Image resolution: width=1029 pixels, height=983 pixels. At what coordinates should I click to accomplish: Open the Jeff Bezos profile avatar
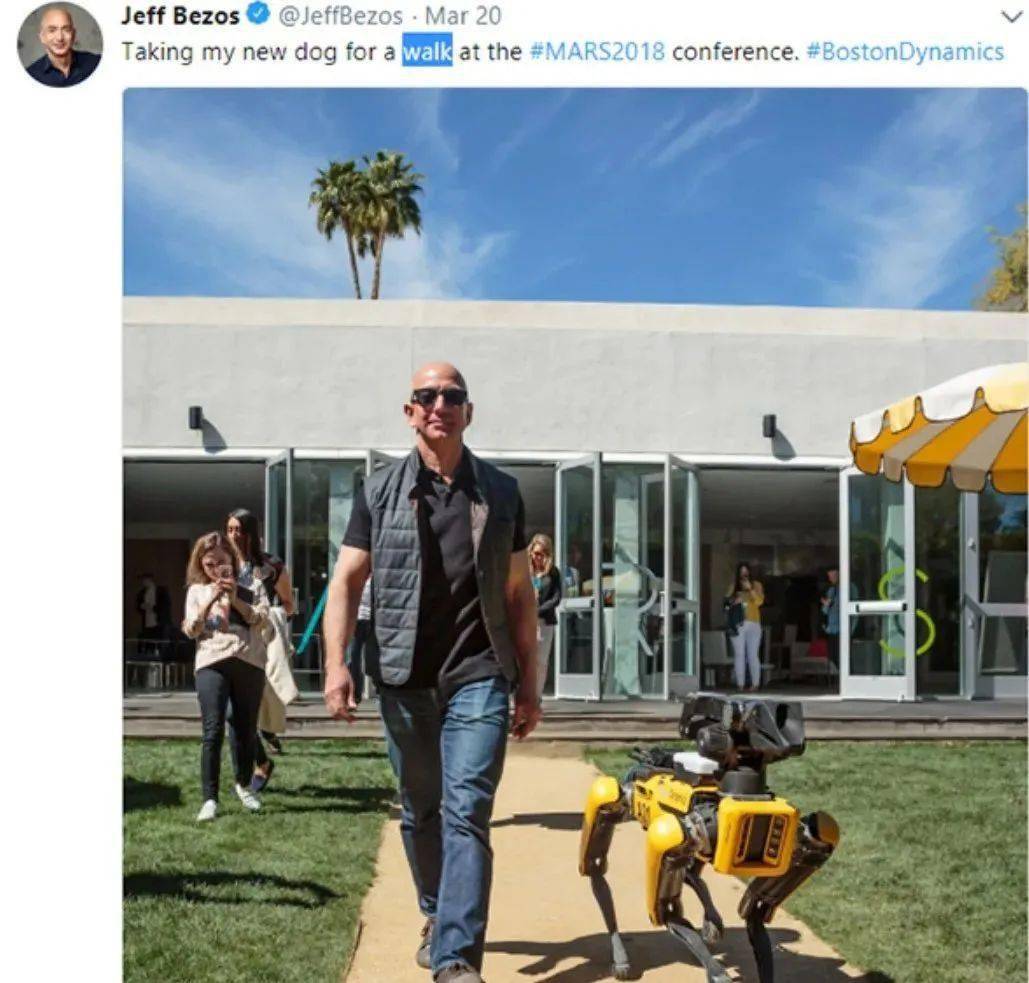pos(60,44)
